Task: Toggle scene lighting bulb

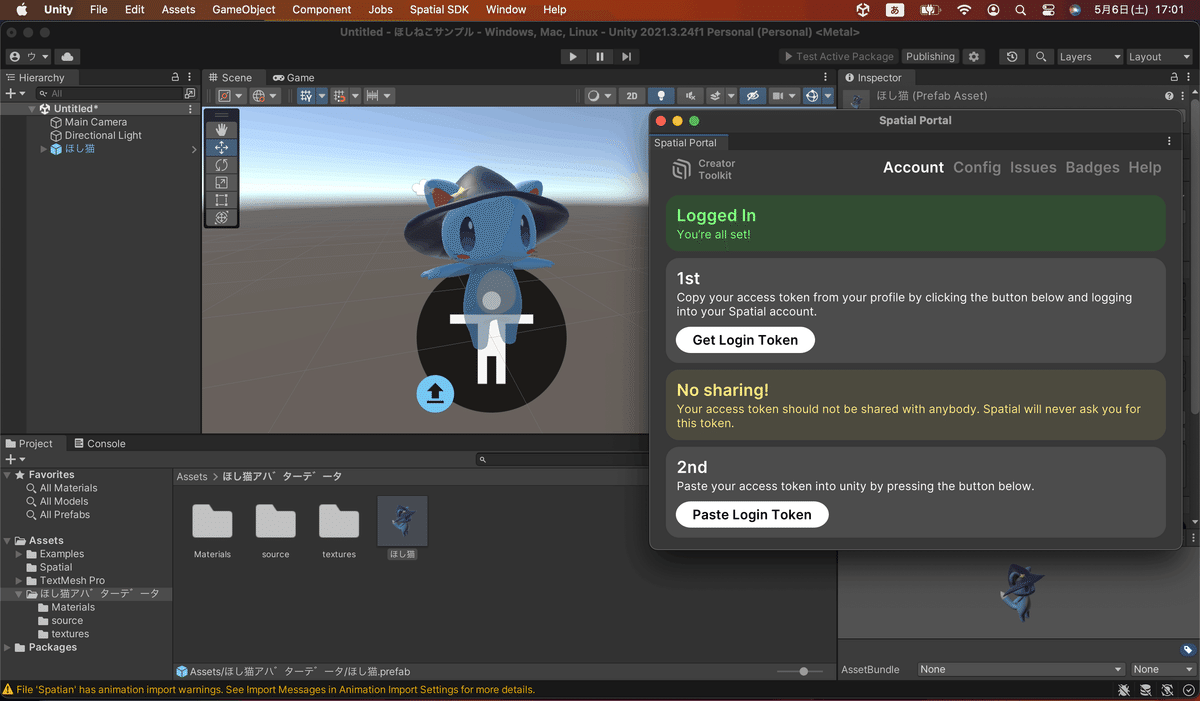Action: [x=660, y=96]
